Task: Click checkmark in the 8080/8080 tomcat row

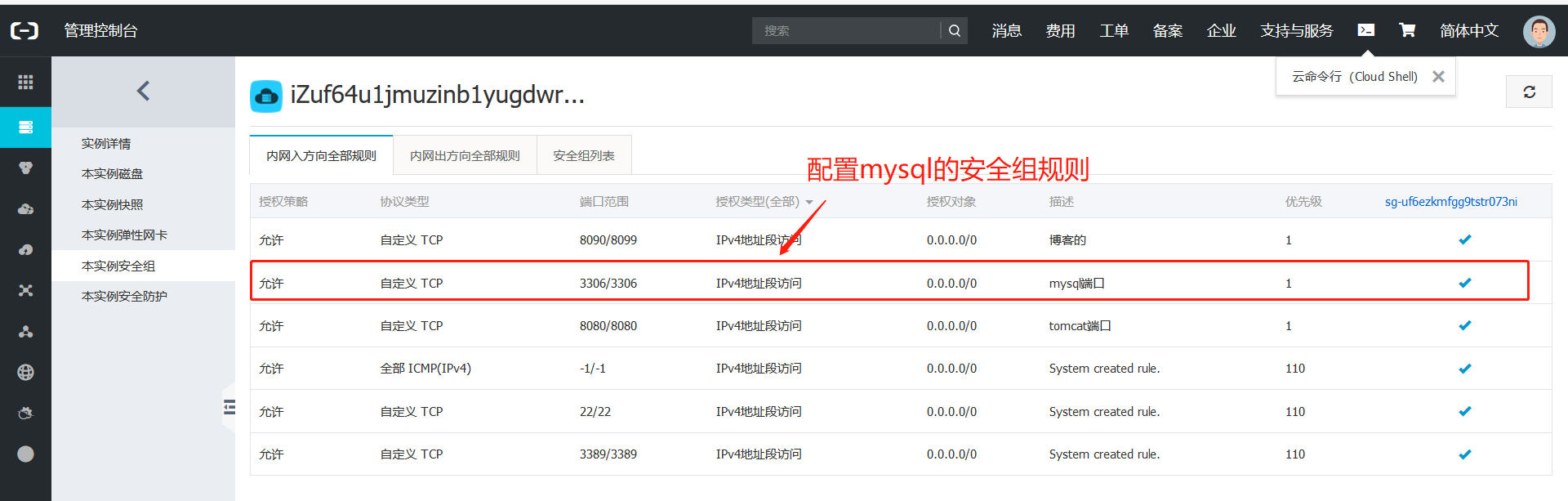Action: (1465, 325)
